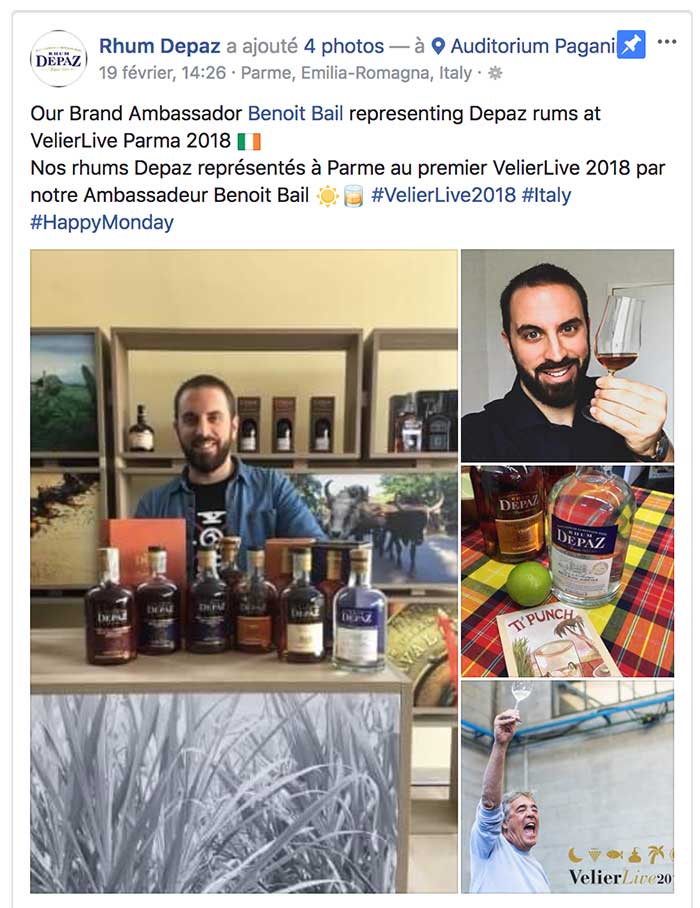This screenshot has width=700, height=908.
Task: Click the #VelierLive2018 hashtag
Action: click(443, 195)
